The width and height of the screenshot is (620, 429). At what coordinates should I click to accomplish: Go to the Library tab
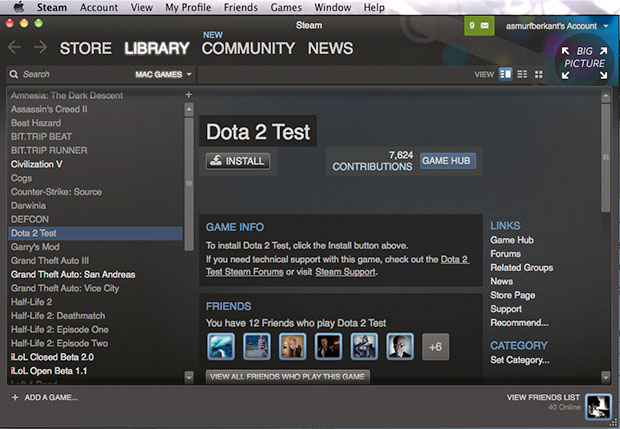[157, 48]
